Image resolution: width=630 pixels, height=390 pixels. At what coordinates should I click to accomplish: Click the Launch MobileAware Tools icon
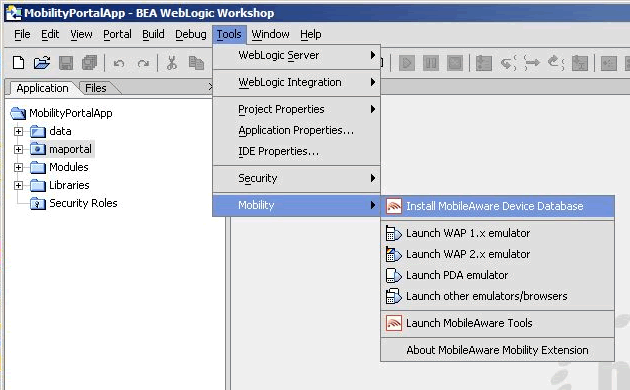[x=394, y=323]
